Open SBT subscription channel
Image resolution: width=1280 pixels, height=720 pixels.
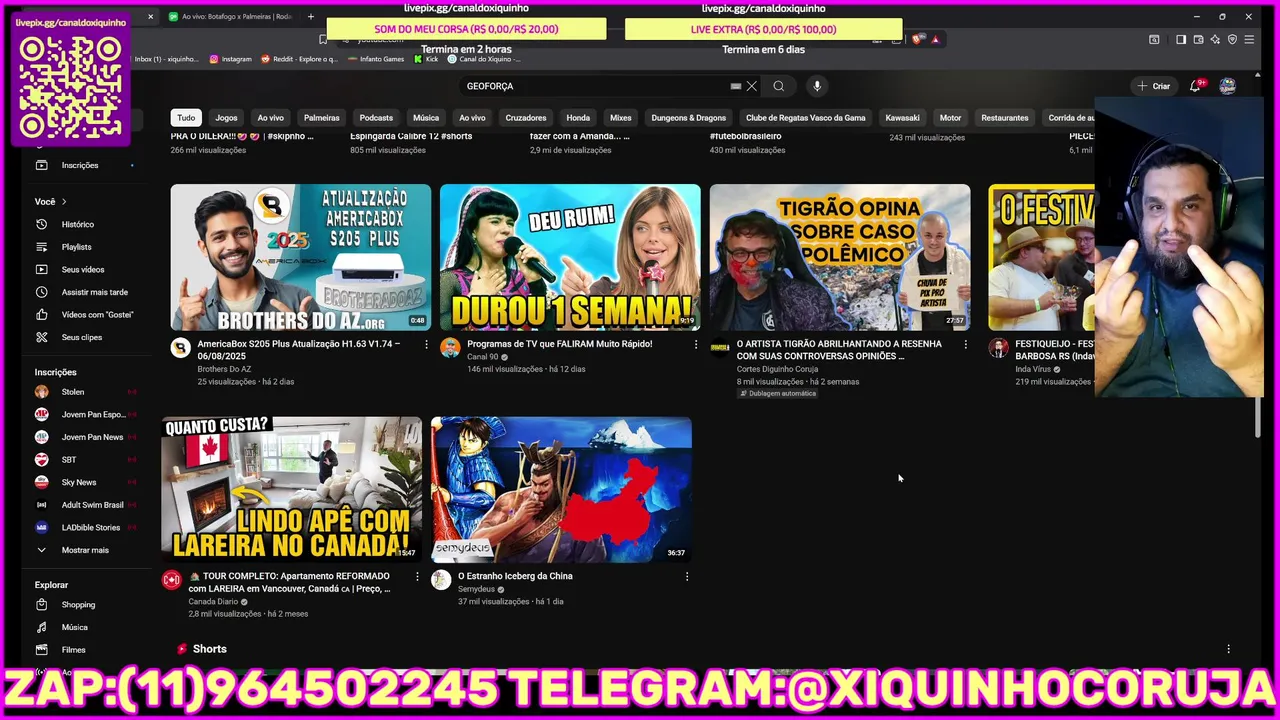pos(68,460)
